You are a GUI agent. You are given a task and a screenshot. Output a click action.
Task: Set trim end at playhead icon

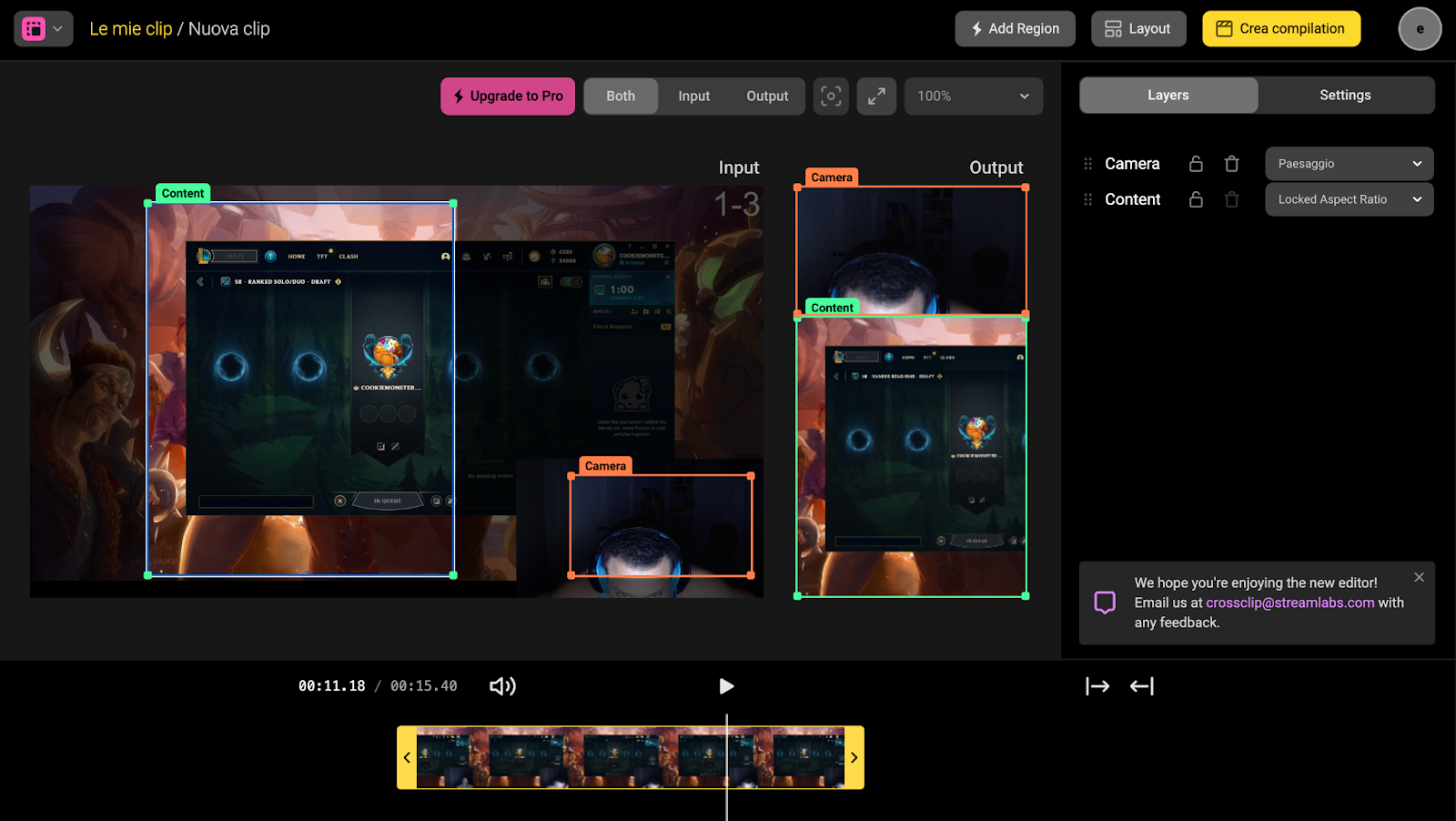1142,686
